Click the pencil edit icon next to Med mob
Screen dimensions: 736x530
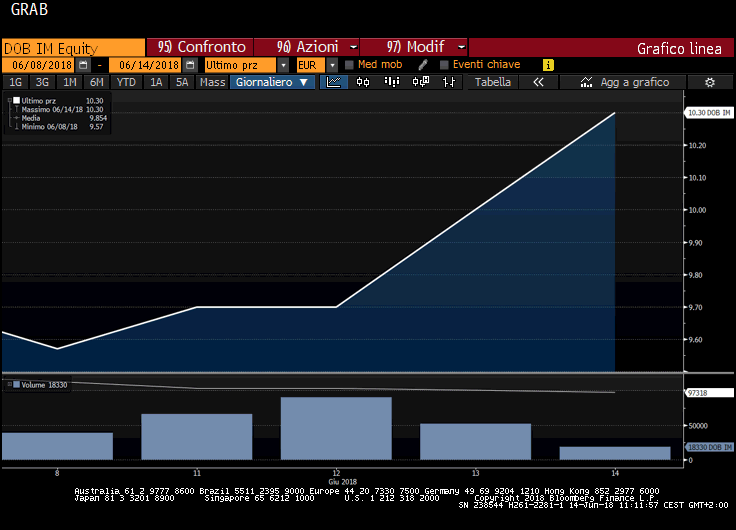coord(423,65)
